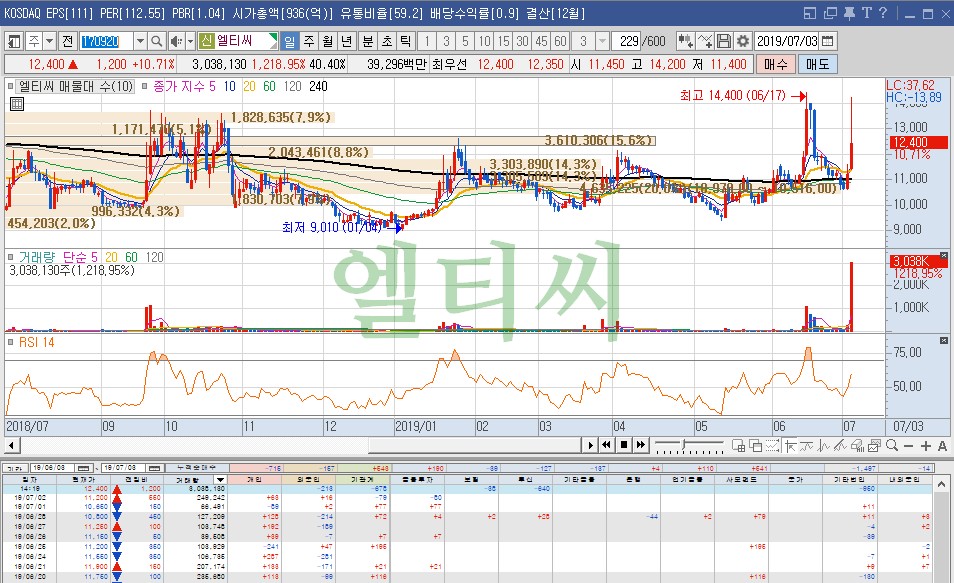Click the 229 bar count field
The image size is (954, 583).
pos(628,41)
